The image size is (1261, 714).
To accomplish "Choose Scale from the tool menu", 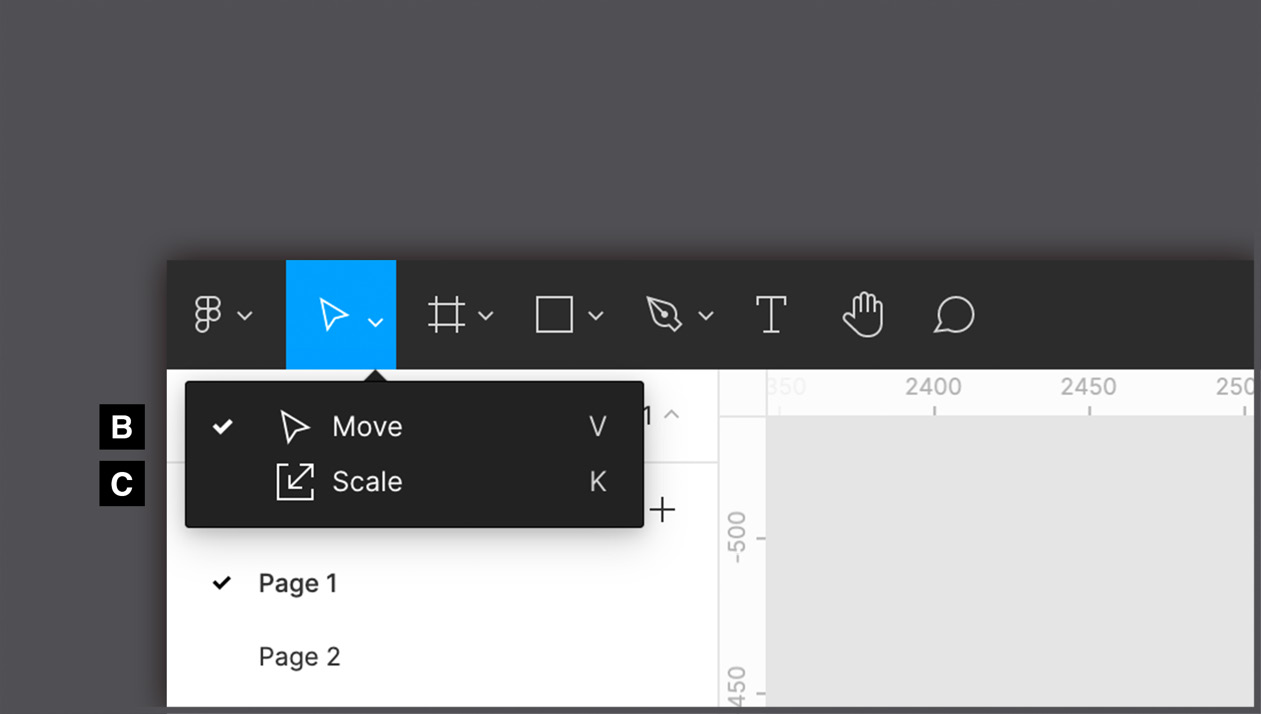I will (367, 482).
